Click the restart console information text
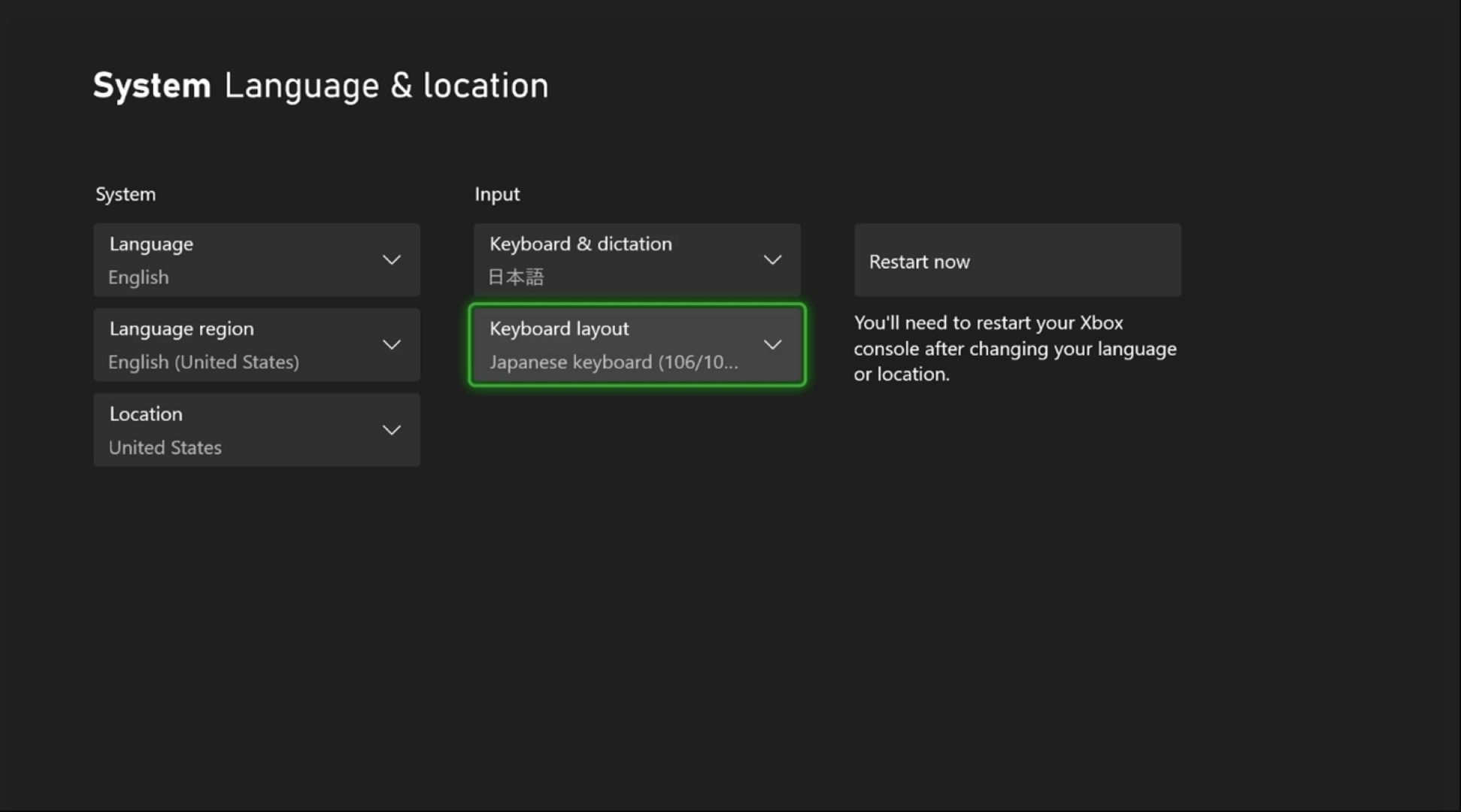 [x=1015, y=349]
